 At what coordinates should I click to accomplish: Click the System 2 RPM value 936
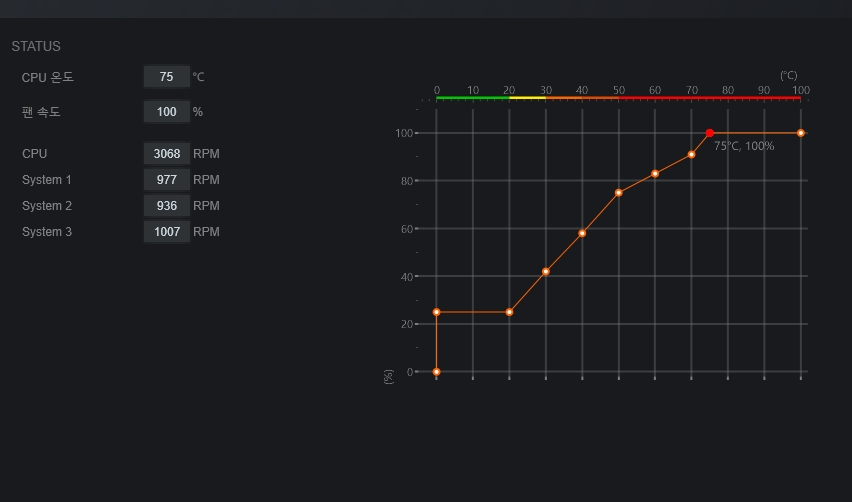167,206
